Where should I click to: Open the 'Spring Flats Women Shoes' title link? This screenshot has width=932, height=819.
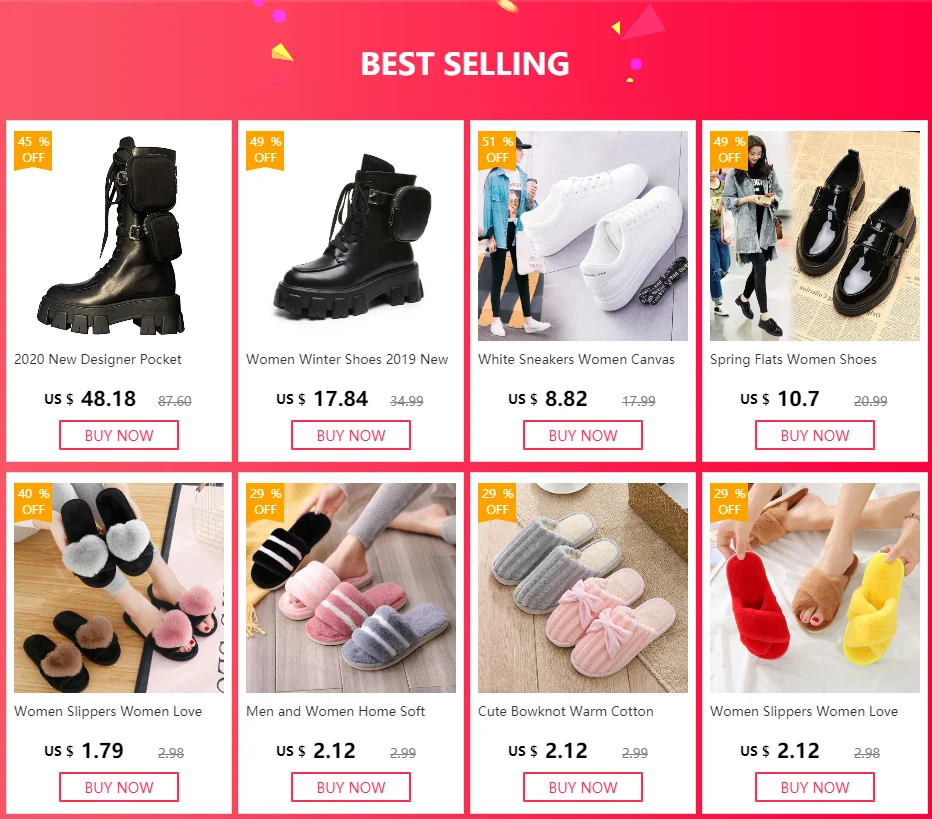tap(793, 360)
